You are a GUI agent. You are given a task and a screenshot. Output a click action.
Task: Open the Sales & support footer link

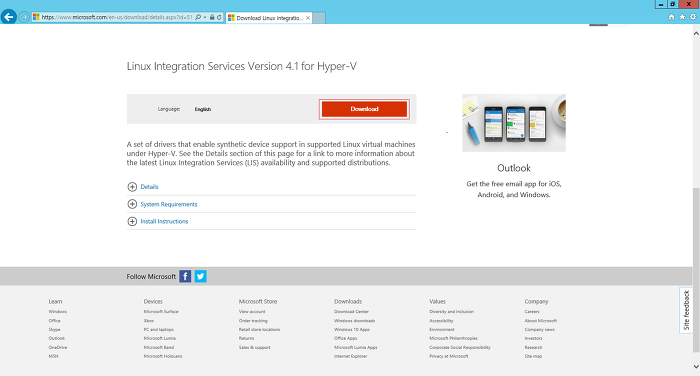click(254, 347)
